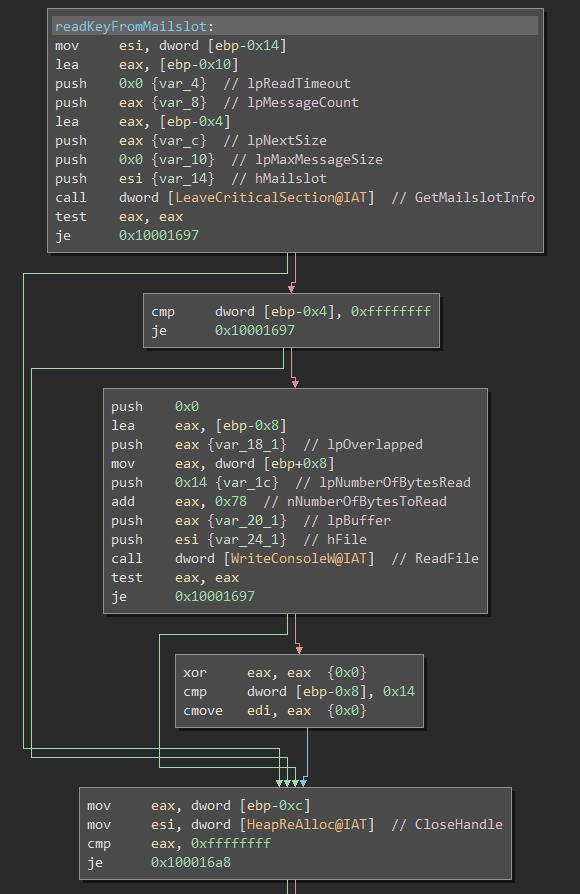Select 'mov eax, dword [ebp+0x8]' line
Image resolution: width=580 pixels, height=894 pixels.
pos(222,464)
